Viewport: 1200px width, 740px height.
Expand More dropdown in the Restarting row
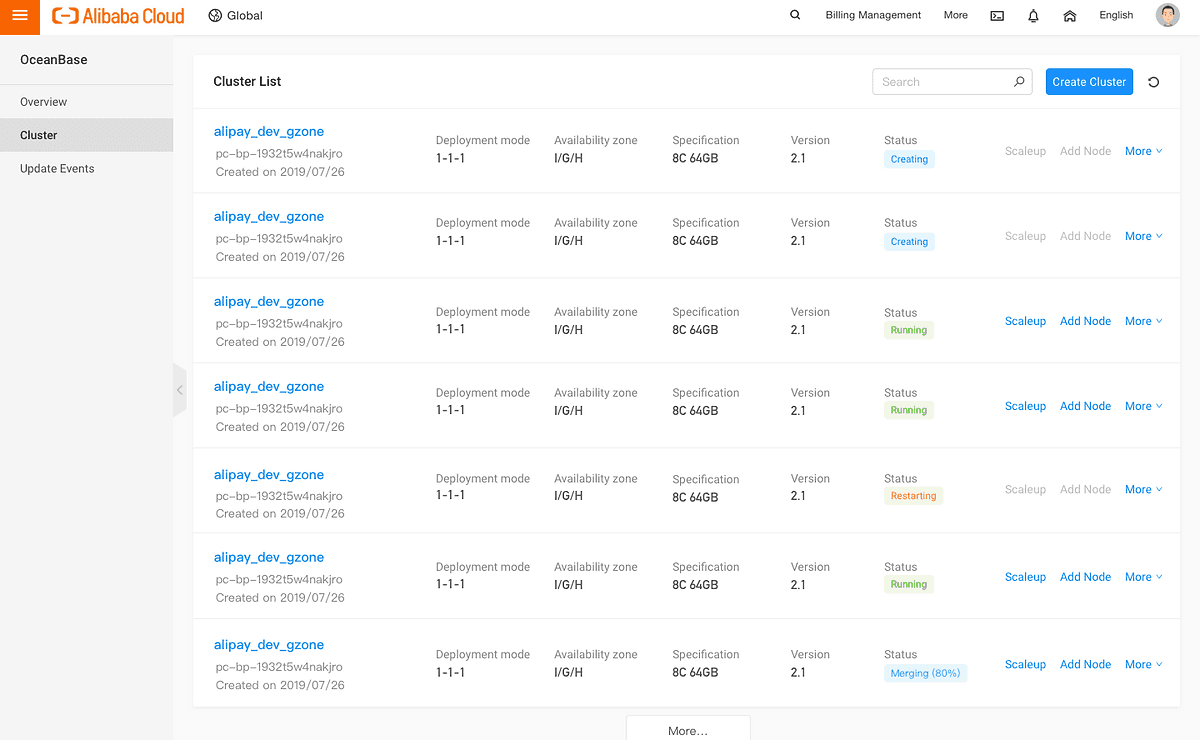pos(1144,490)
